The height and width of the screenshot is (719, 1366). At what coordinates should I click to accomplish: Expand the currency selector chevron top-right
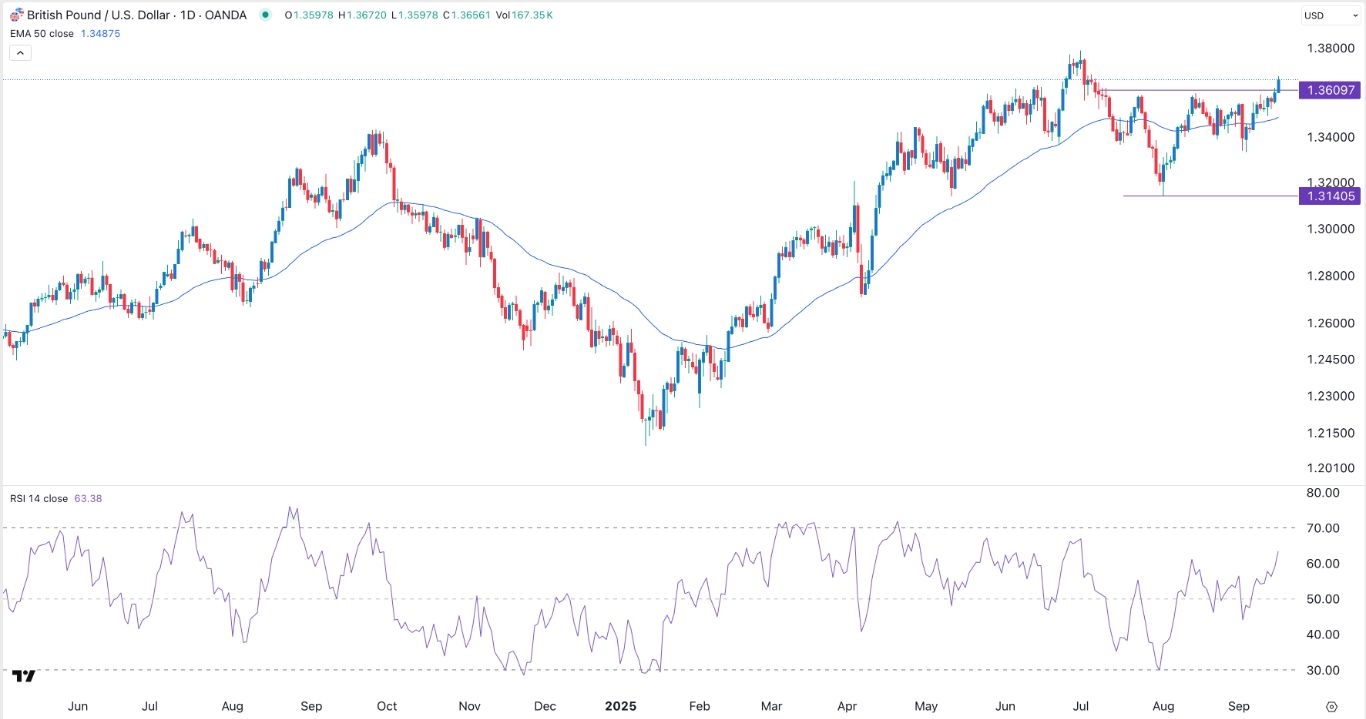pyautogui.click(x=1354, y=15)
